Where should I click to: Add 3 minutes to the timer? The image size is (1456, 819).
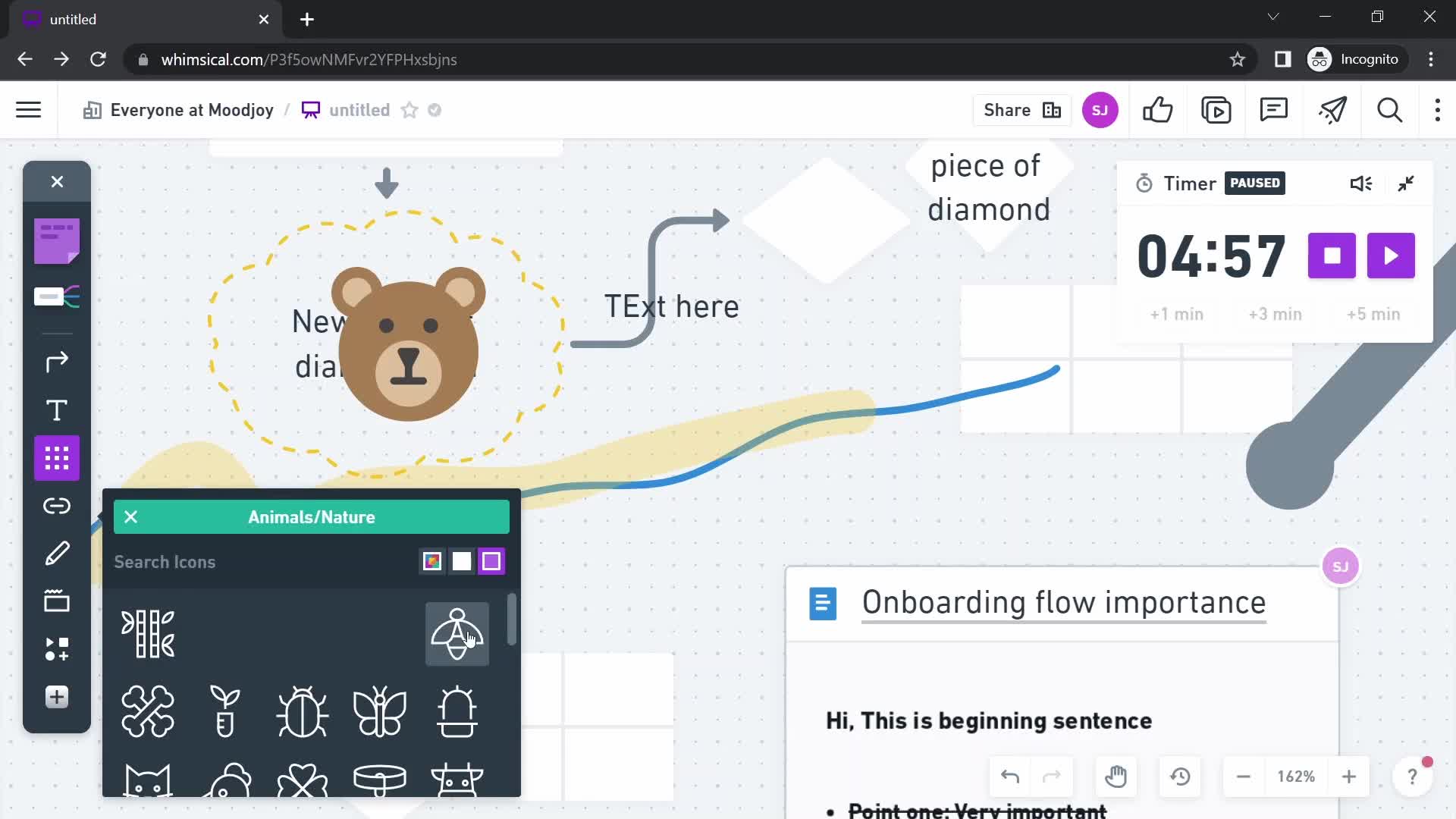point(1275,314)
